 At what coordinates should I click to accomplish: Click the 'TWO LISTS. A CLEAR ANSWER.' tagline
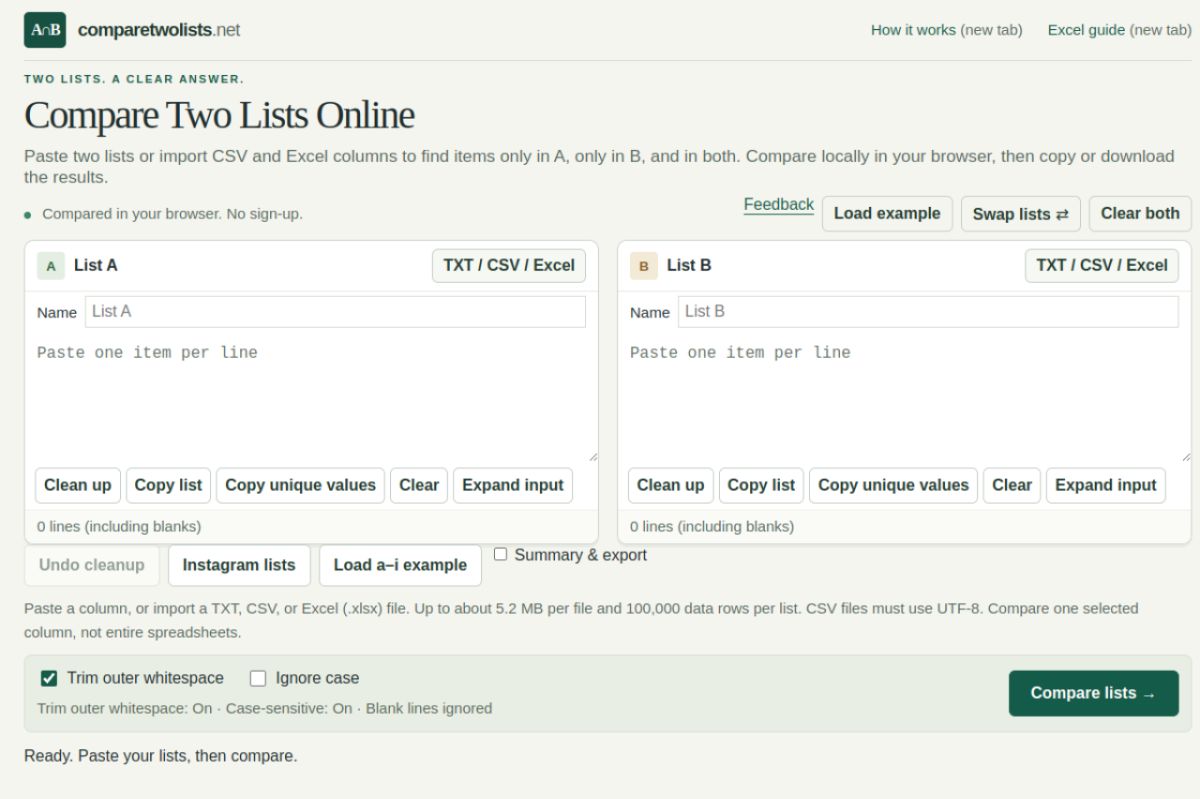134,79
